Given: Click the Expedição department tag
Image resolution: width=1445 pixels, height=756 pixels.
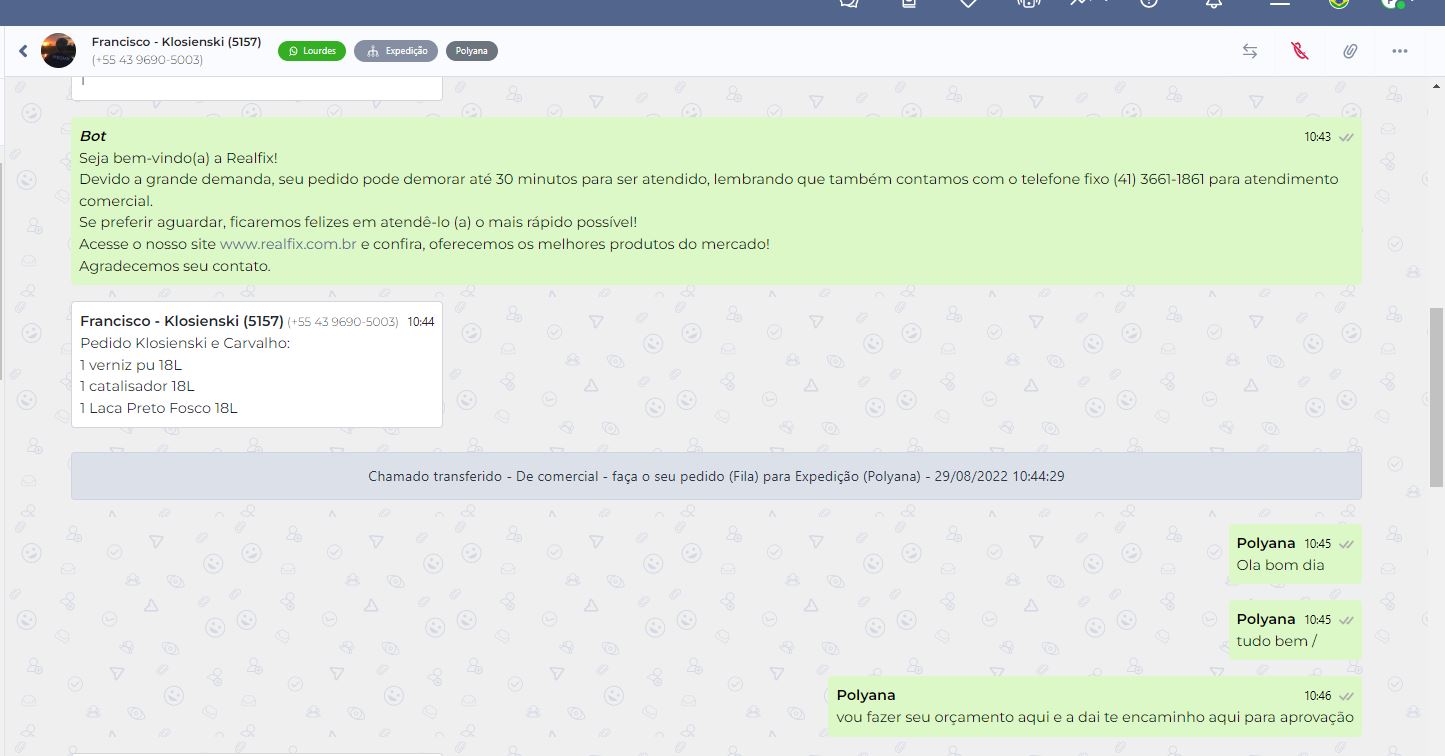Looking at the screenshot, I should (x=396, y=51).
